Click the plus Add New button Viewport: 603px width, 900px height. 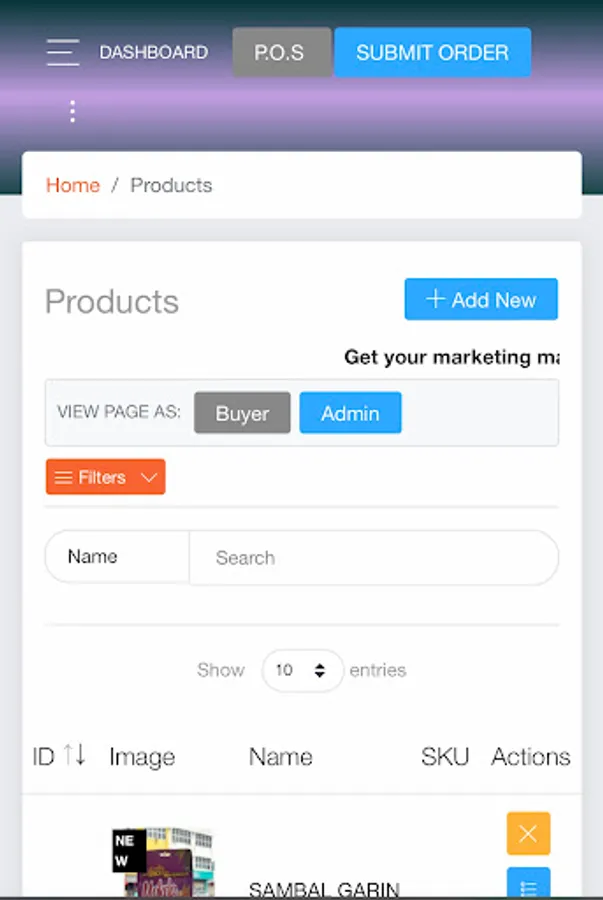[481, 299]
